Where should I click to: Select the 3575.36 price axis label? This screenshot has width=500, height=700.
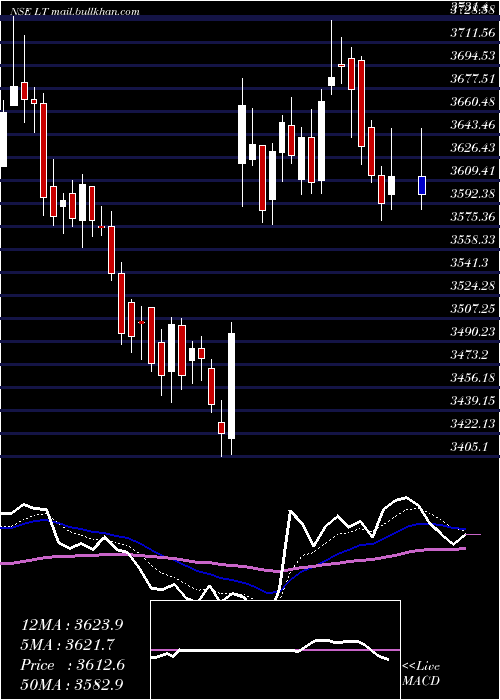[473, 217]
